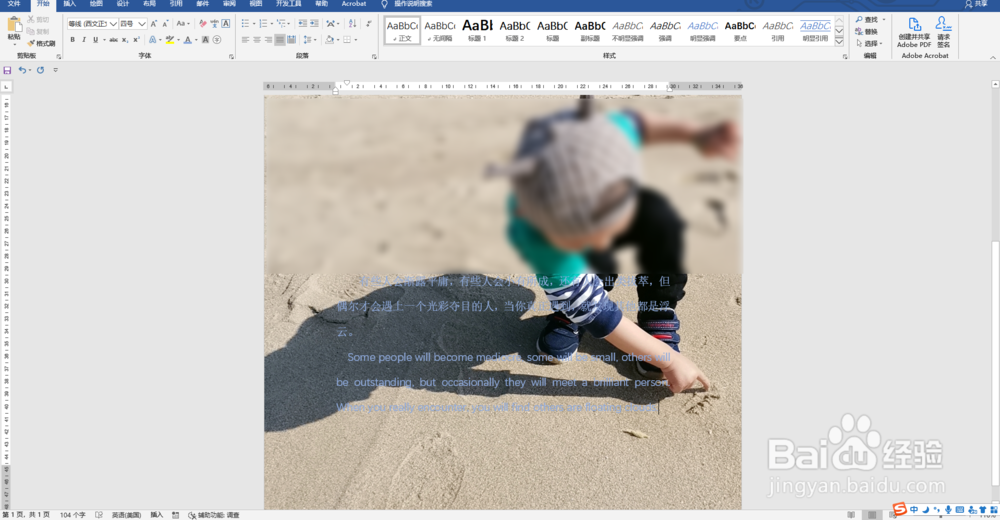The width and height of the screenshot is (1000, 520).
Task: Switch to the Insert (插入) tab
Action: click(x=70, y=4)
